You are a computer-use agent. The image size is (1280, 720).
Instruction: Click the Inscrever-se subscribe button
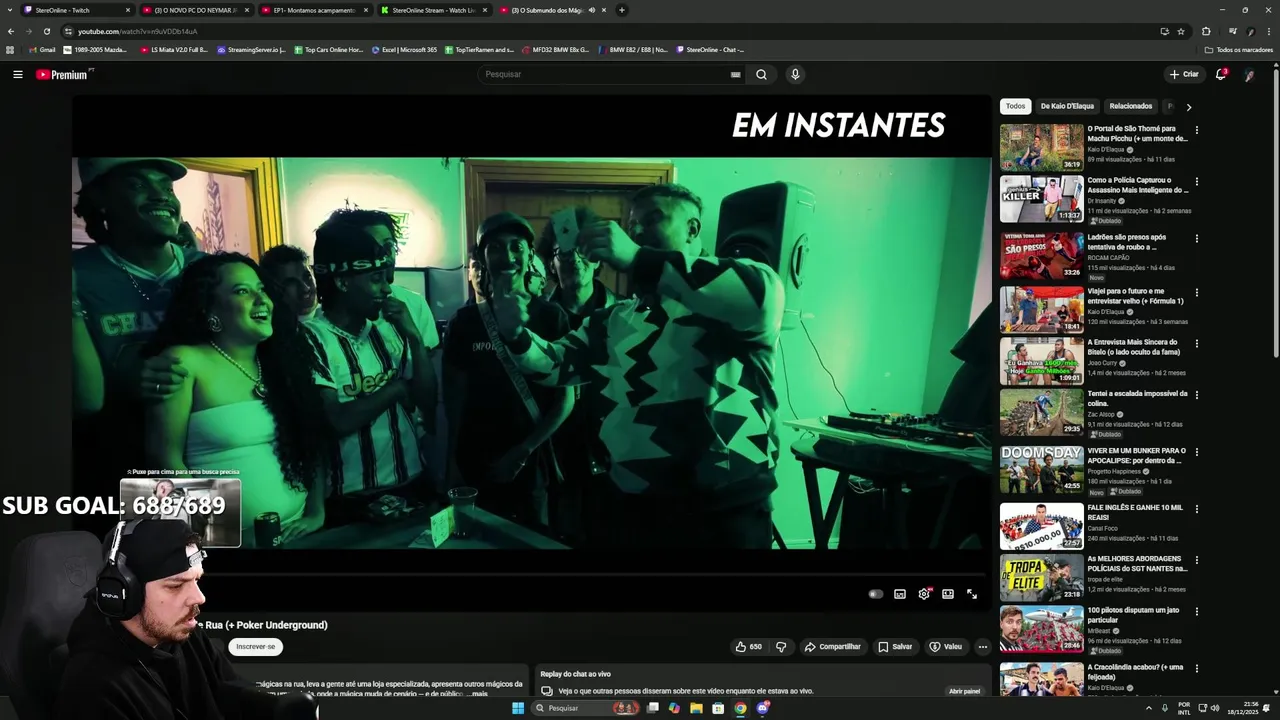[256, 646]
